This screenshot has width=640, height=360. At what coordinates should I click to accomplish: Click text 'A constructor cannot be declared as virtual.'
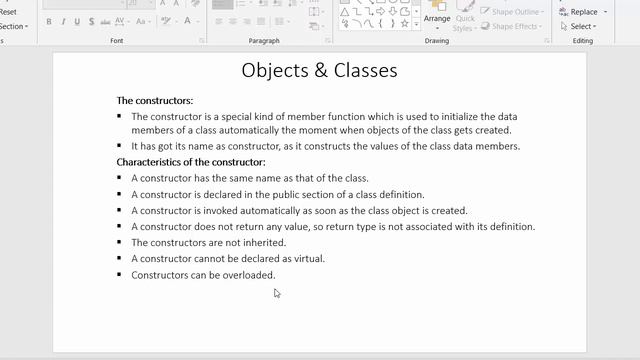tap(228, 259)
